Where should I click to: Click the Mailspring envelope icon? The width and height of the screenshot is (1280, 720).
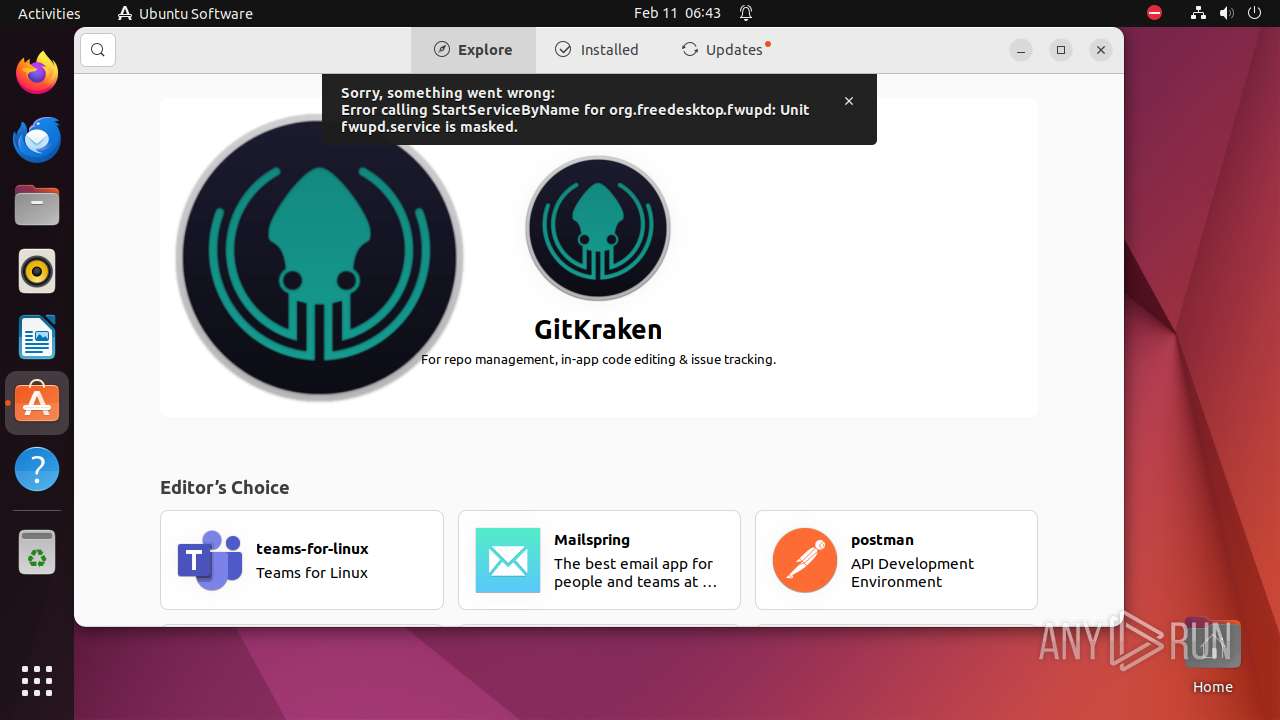pos(508,560)
